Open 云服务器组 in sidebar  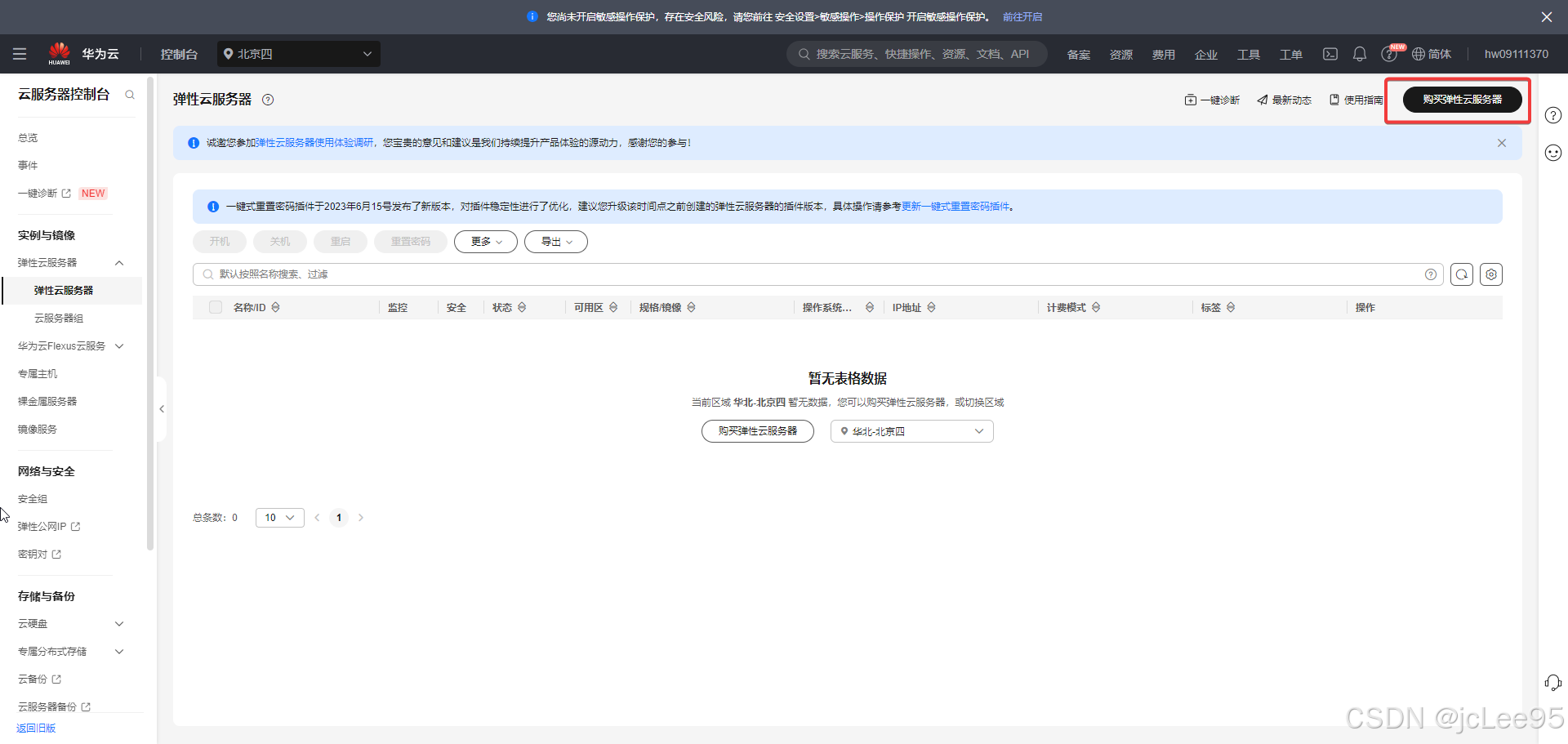pyautogui.click(x=59, y=319)
